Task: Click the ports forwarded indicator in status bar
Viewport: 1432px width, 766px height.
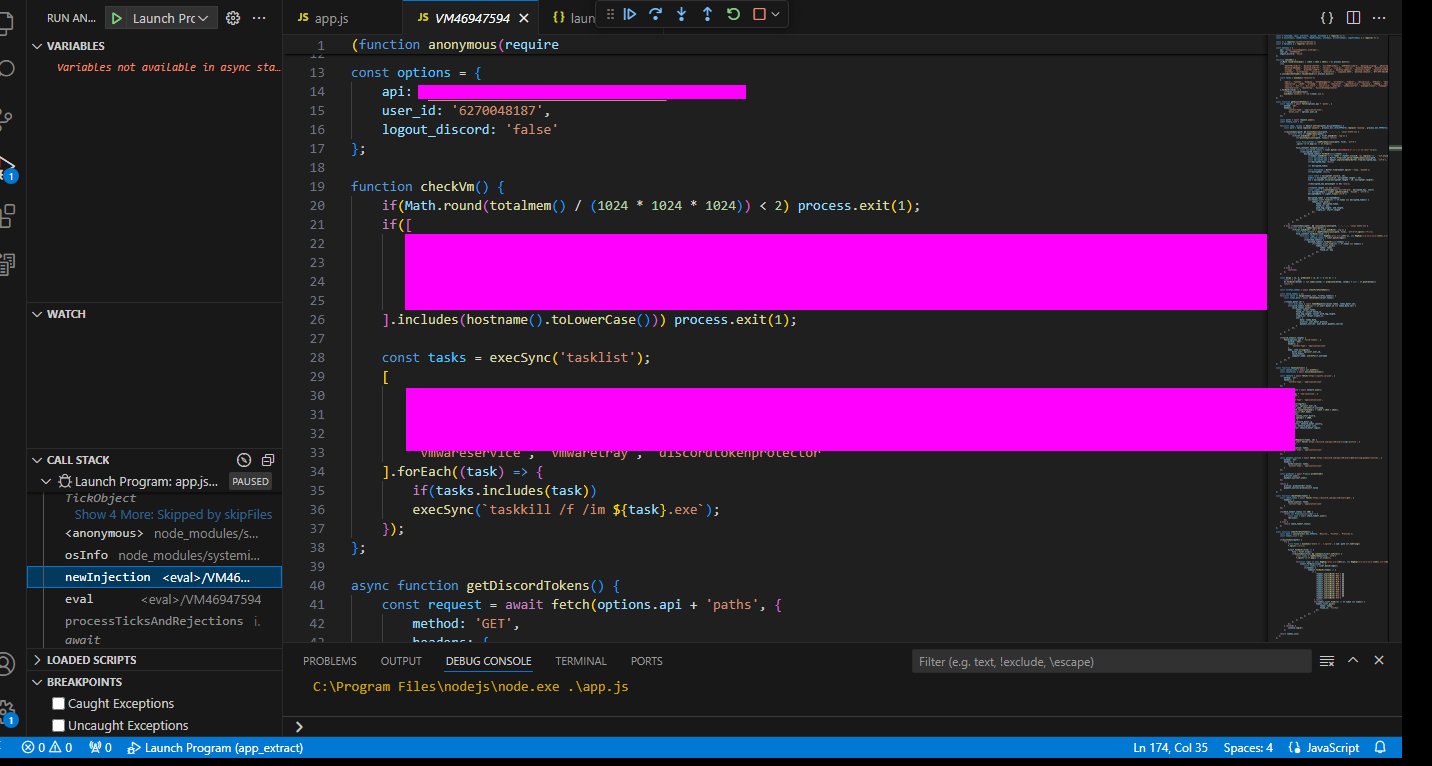Action: (x=100, y=748)
